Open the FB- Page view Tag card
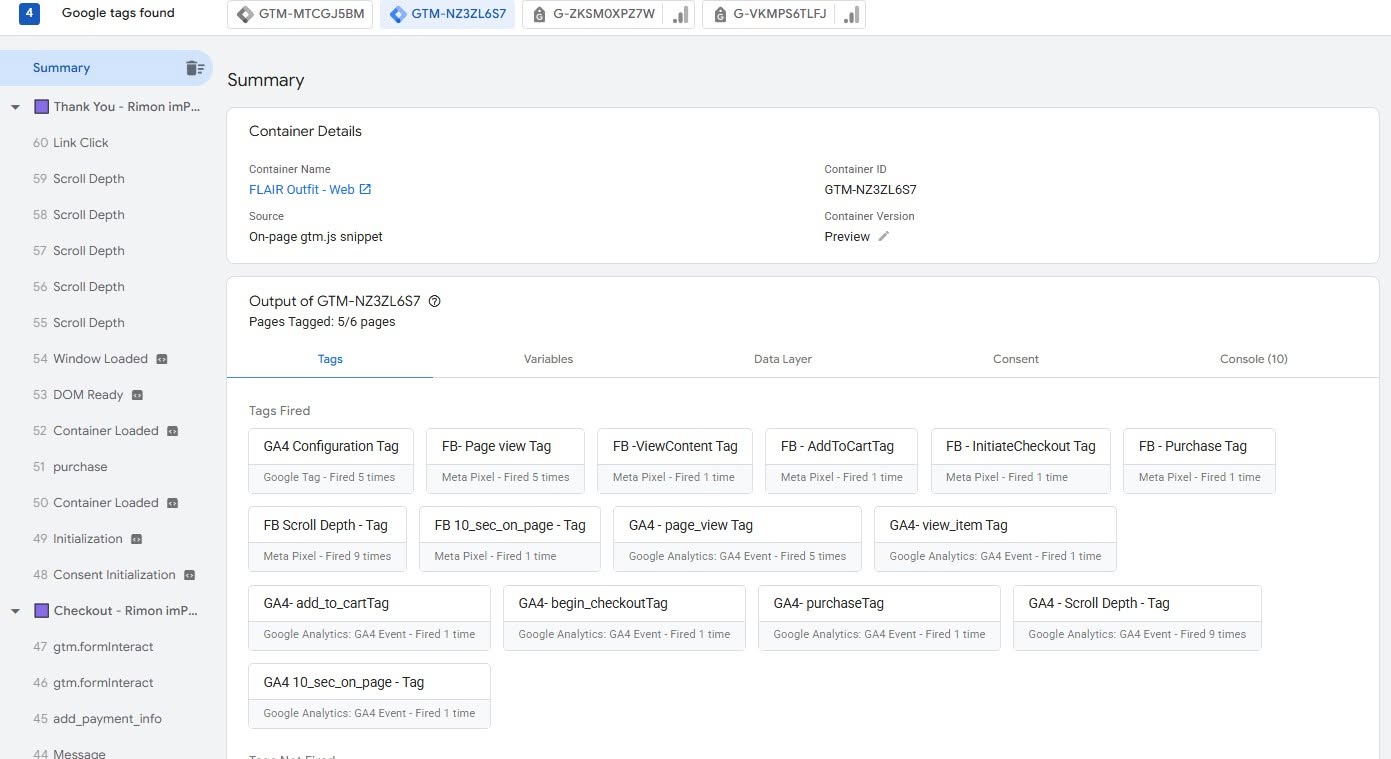The image size is (1391, 759). [x=506, y=461]
